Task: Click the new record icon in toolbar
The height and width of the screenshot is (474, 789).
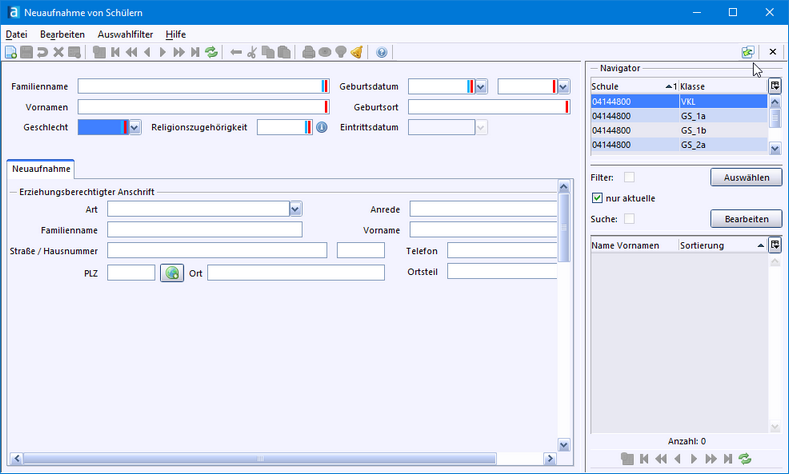Action: 11,52
